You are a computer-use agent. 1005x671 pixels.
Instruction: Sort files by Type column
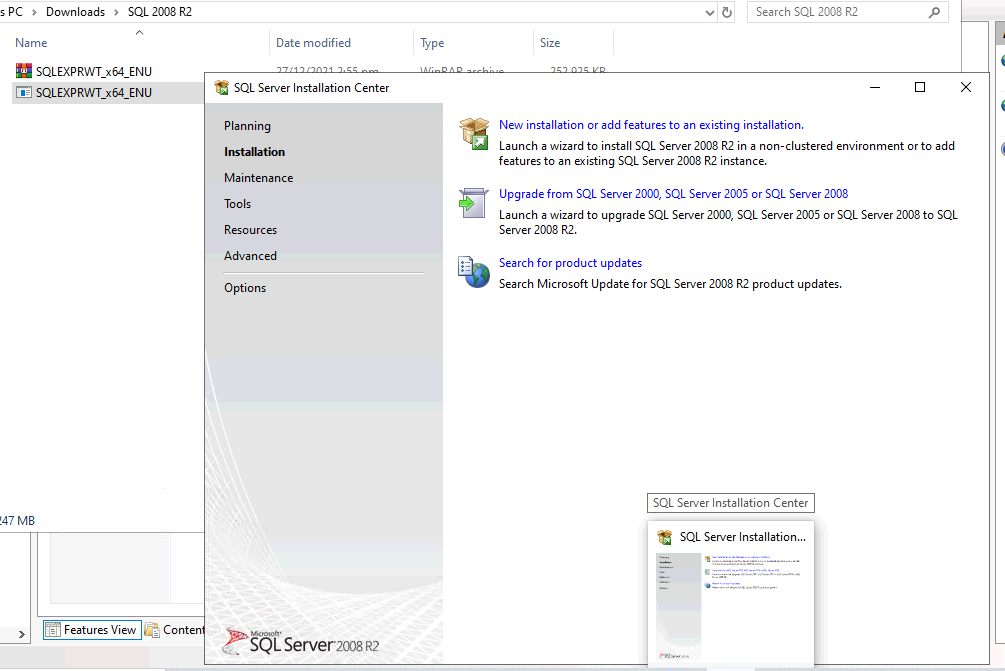tap(473, 42)
